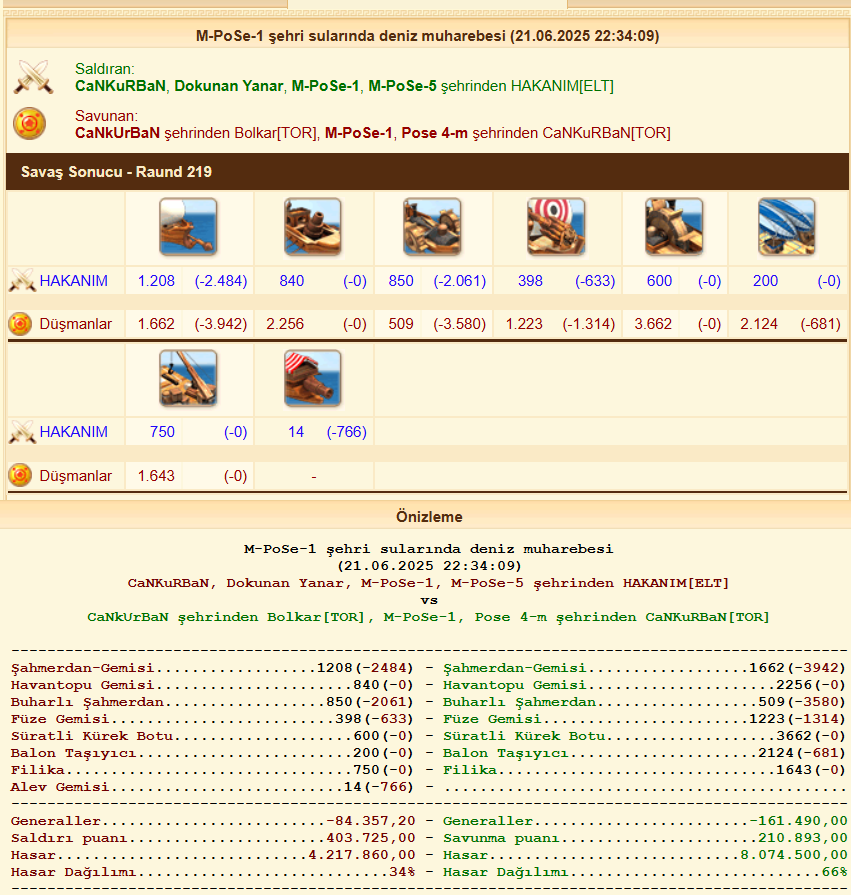The height and width of the screenshot is (895, 851).
Task: Click preview Saldırı puanı value 403.725,00
Action: 371,838
